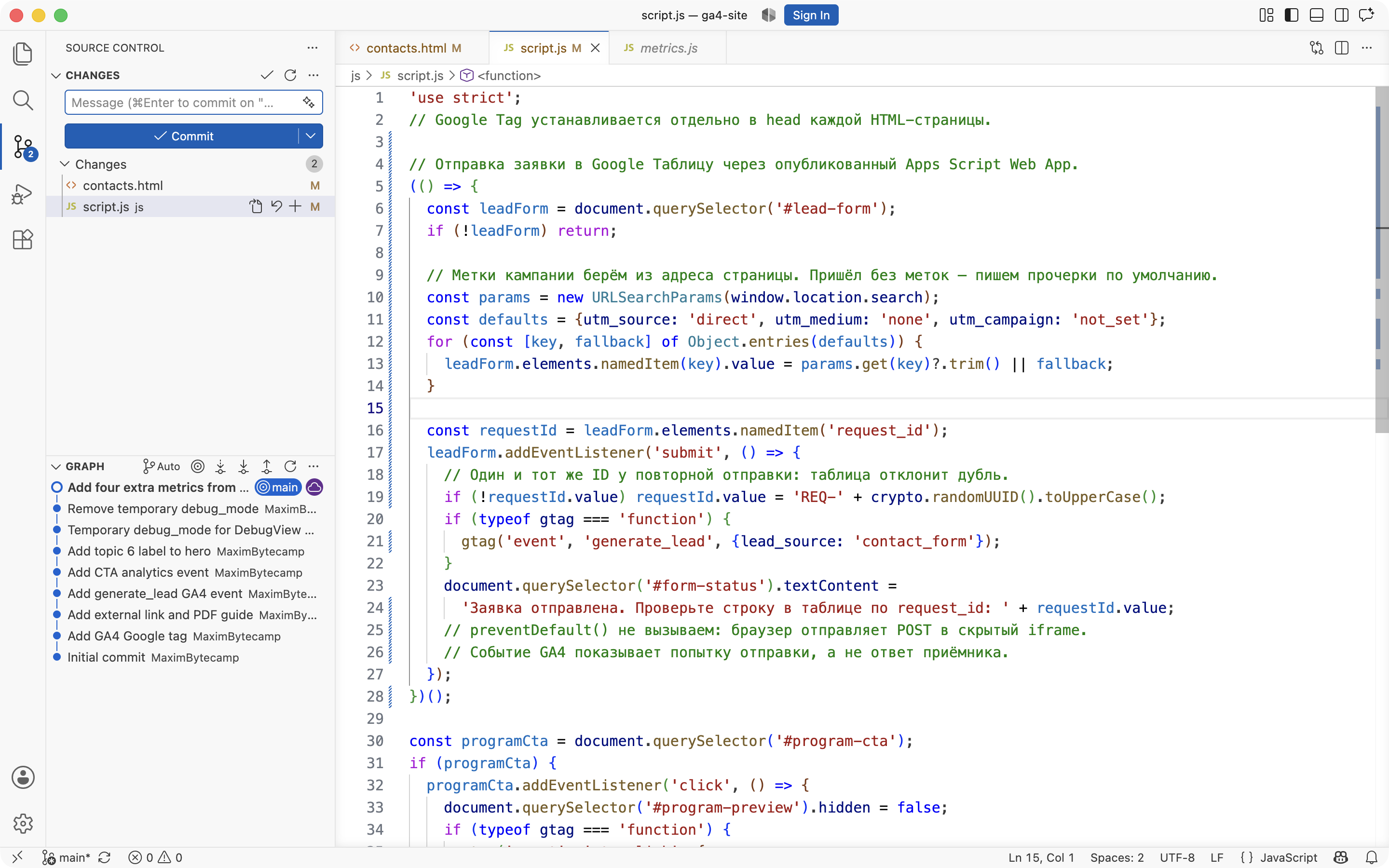Collapse the CHANGES section
This screenshot has width=1389, height=868.
[56, 75]
